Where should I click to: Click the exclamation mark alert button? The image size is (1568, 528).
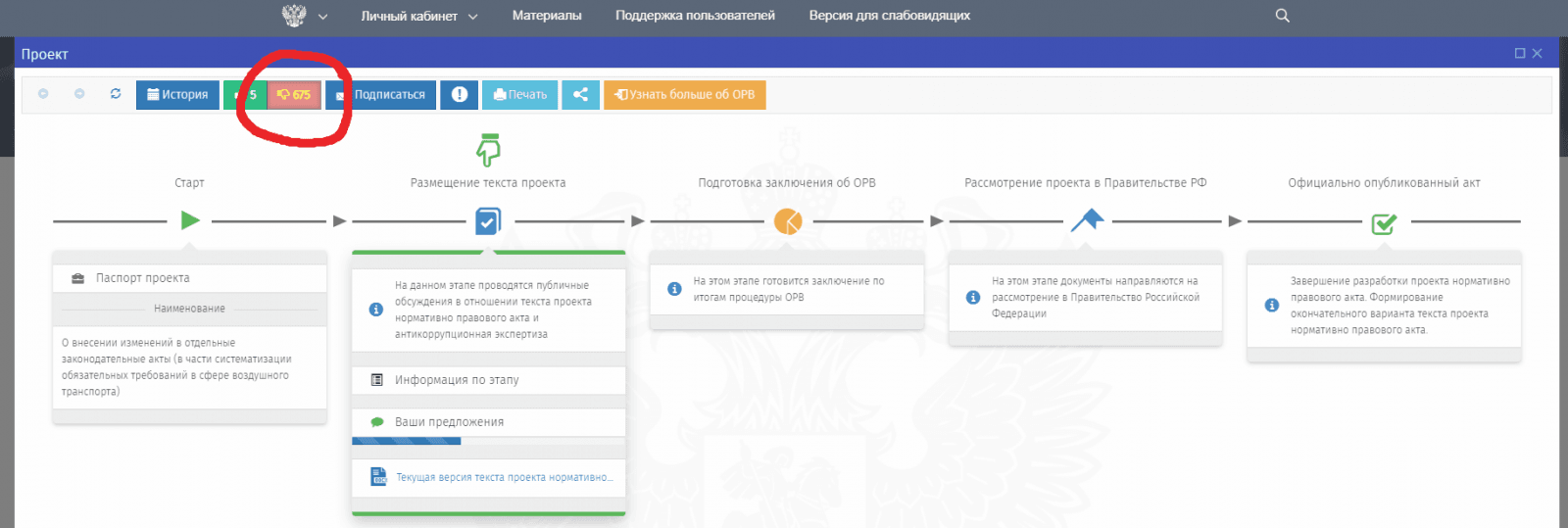tap(459, 95)
